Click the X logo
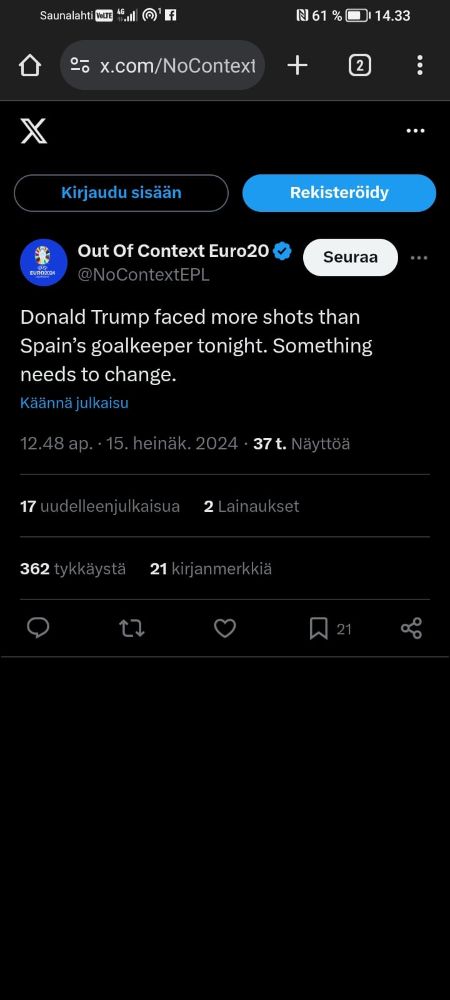450x1000 pixels. 33,131
